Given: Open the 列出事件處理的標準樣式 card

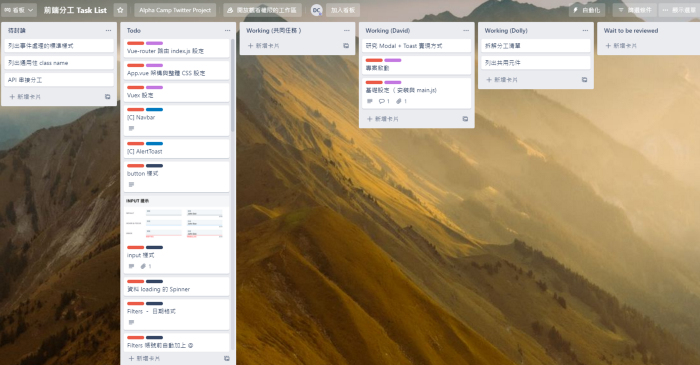Looking at the screenshot, I should (59, 46).
